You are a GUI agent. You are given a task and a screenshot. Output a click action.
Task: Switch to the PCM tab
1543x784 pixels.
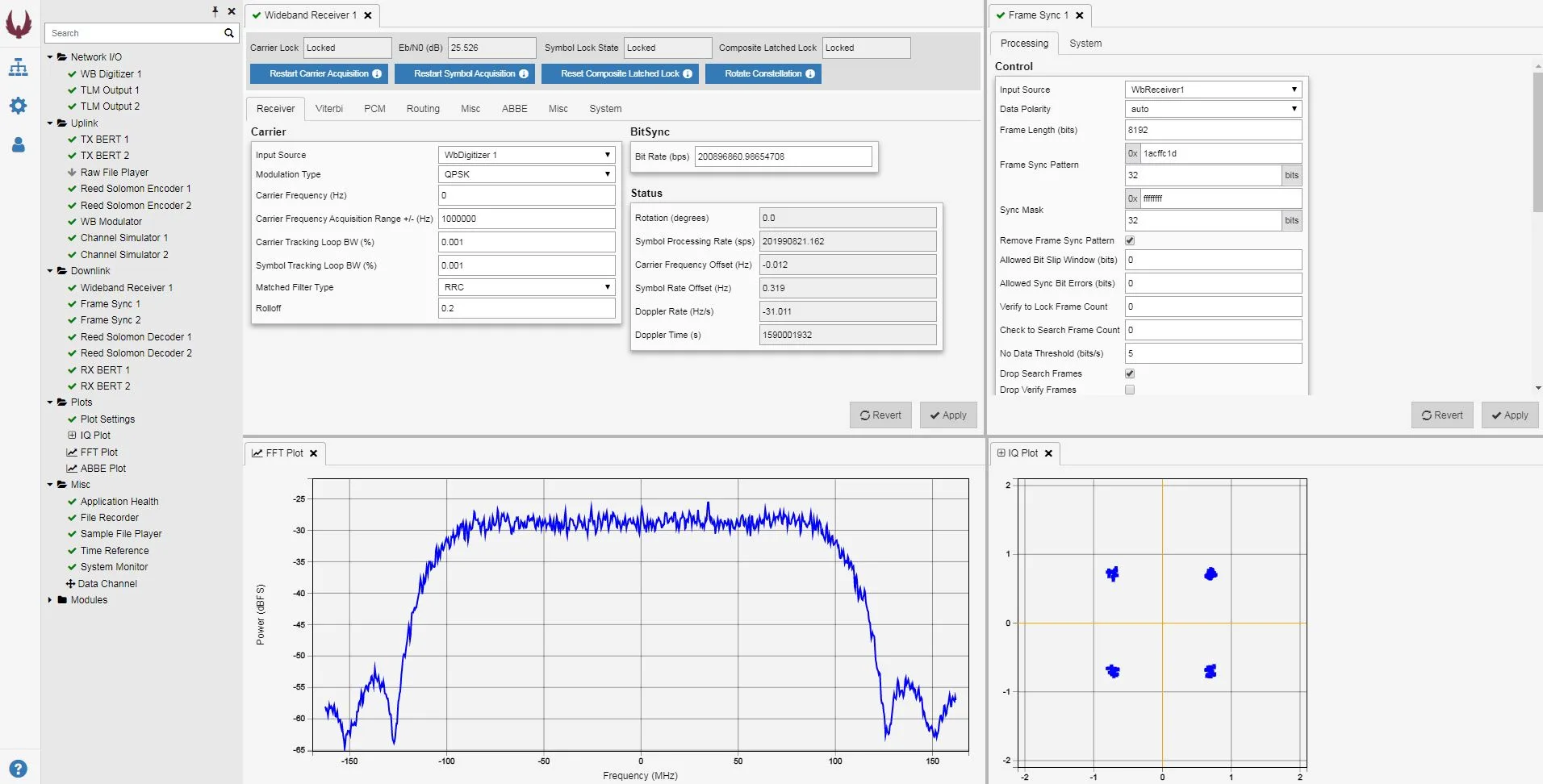click(x=374, y=109)
